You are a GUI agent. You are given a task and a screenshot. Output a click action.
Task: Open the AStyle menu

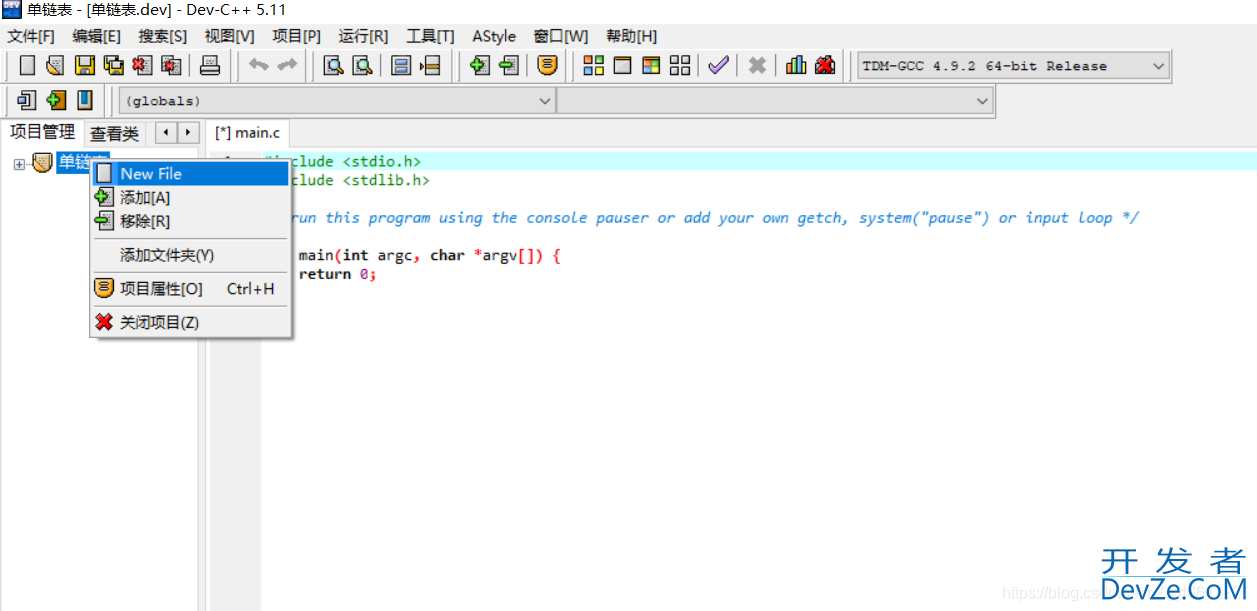[x=494, y=36]
